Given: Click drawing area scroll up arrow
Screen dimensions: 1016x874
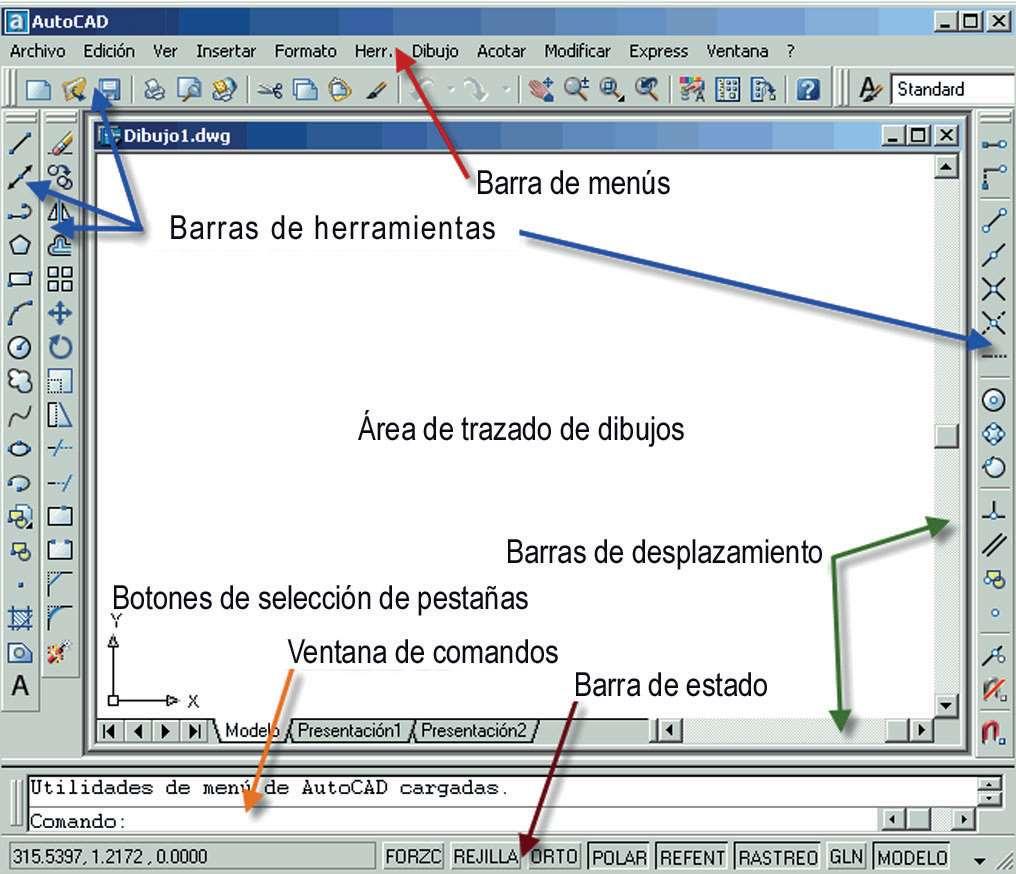Looking at the screenshot, I should pos(946,167).
